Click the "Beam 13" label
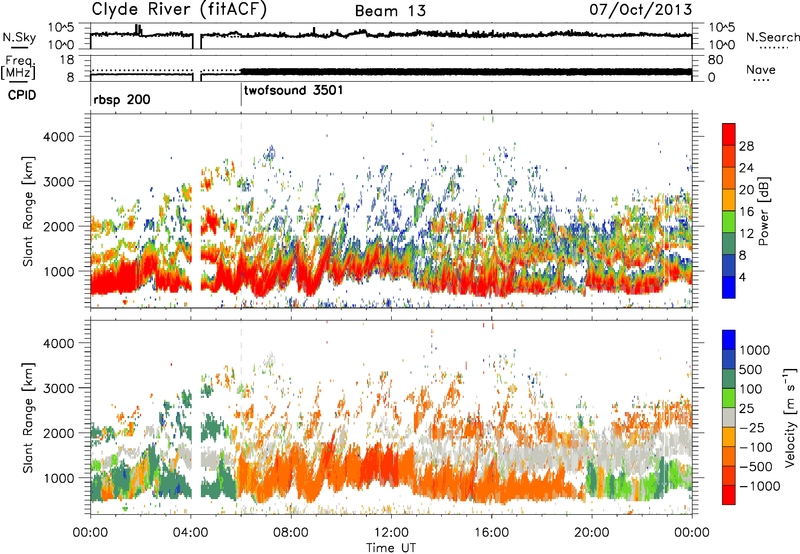This screenshot has width=800, height=554. click(390, 11)
